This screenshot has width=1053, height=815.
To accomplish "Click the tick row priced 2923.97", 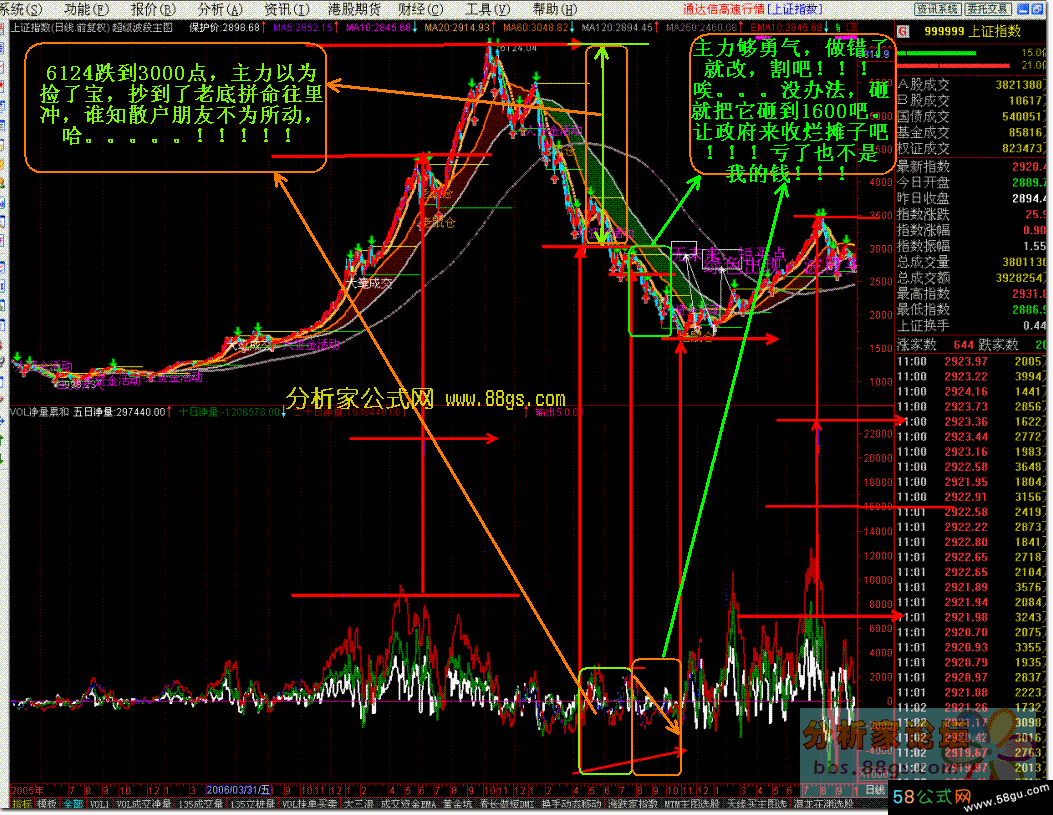I will coord(971,362).
